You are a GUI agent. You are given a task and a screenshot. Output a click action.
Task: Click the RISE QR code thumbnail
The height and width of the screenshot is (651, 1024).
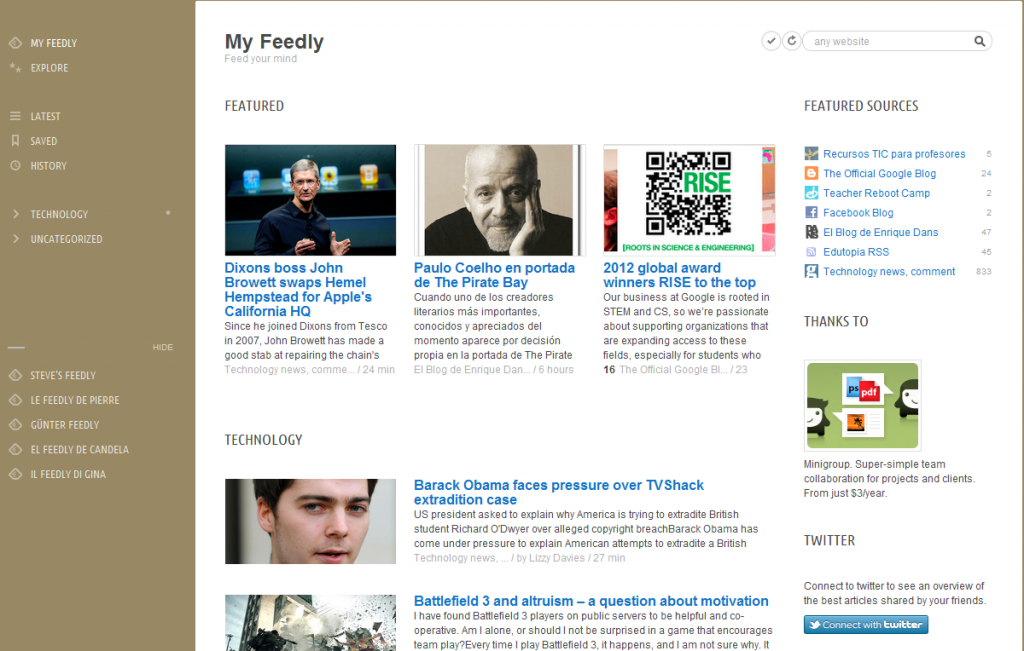[689, 200]
